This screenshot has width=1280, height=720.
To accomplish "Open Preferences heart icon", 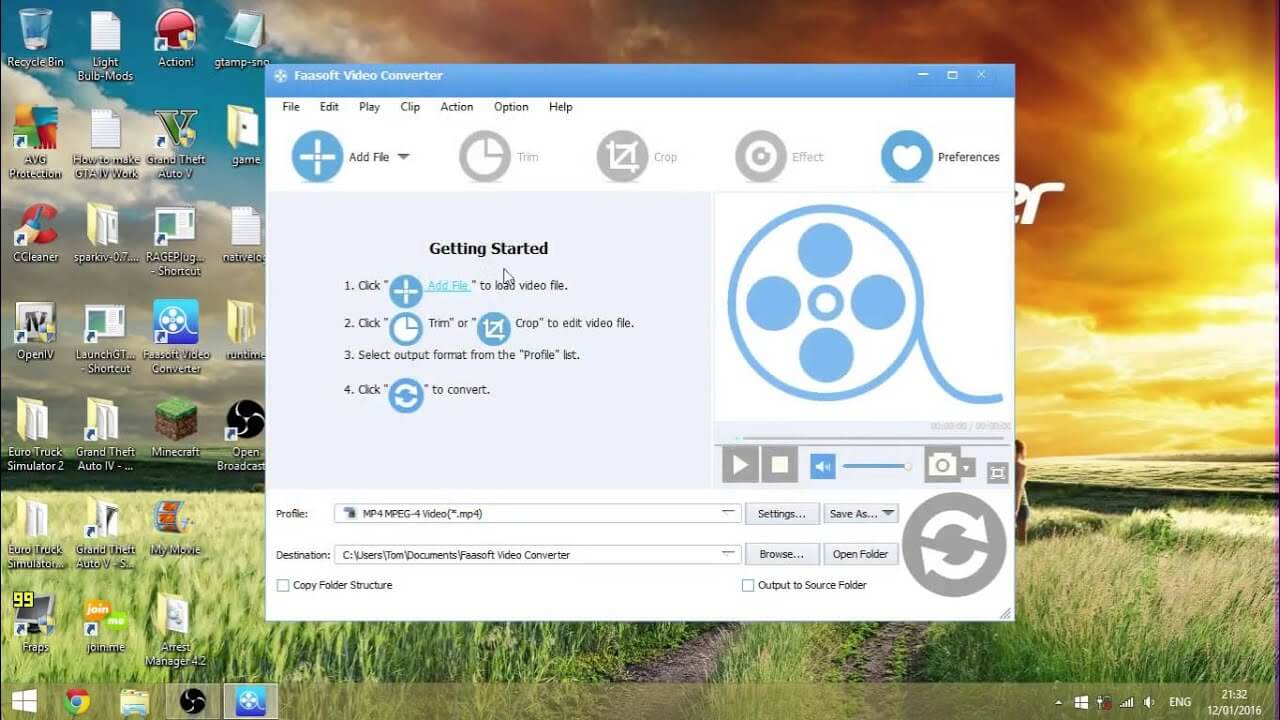I will (906, 157).
